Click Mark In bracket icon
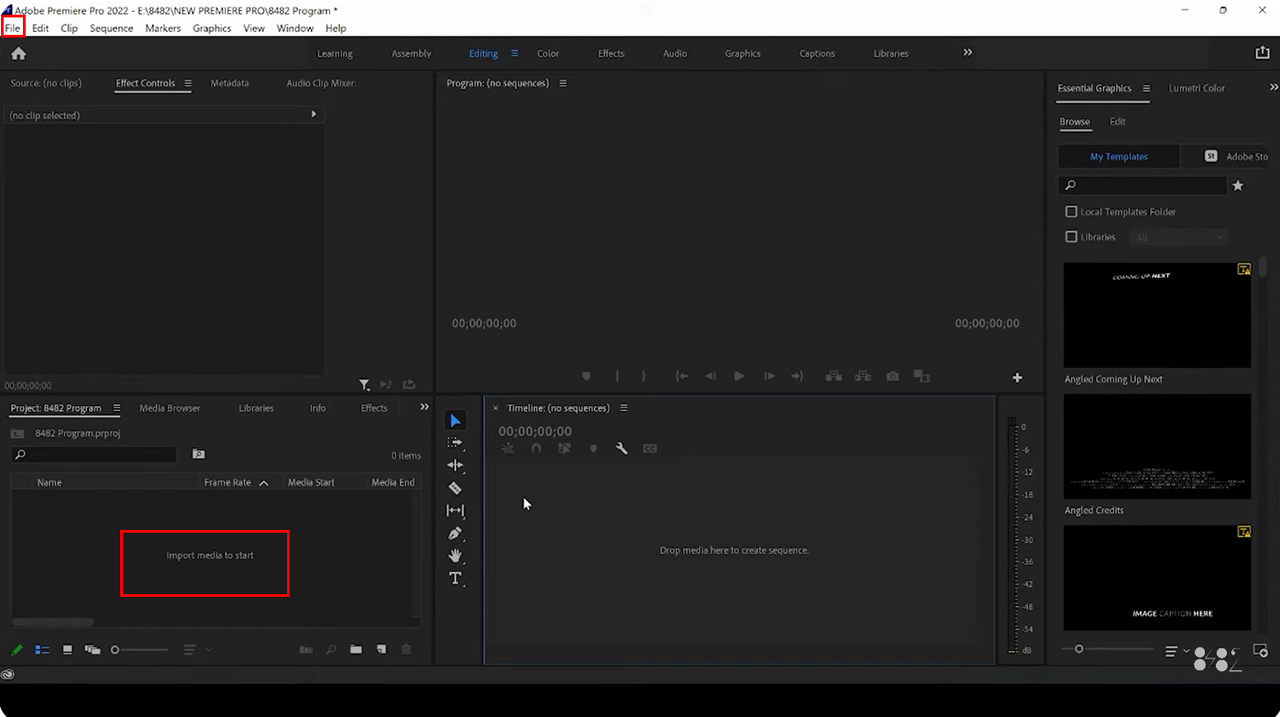1280x717 pixels. click(617, 376)
